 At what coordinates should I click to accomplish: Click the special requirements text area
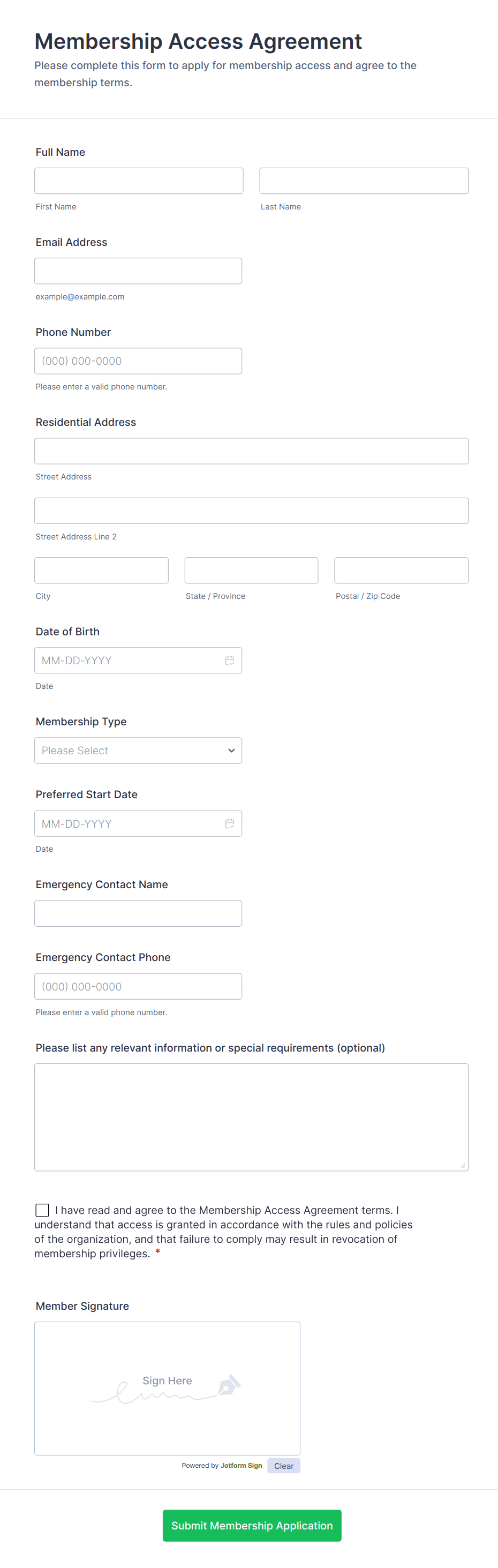[252, 1117]
